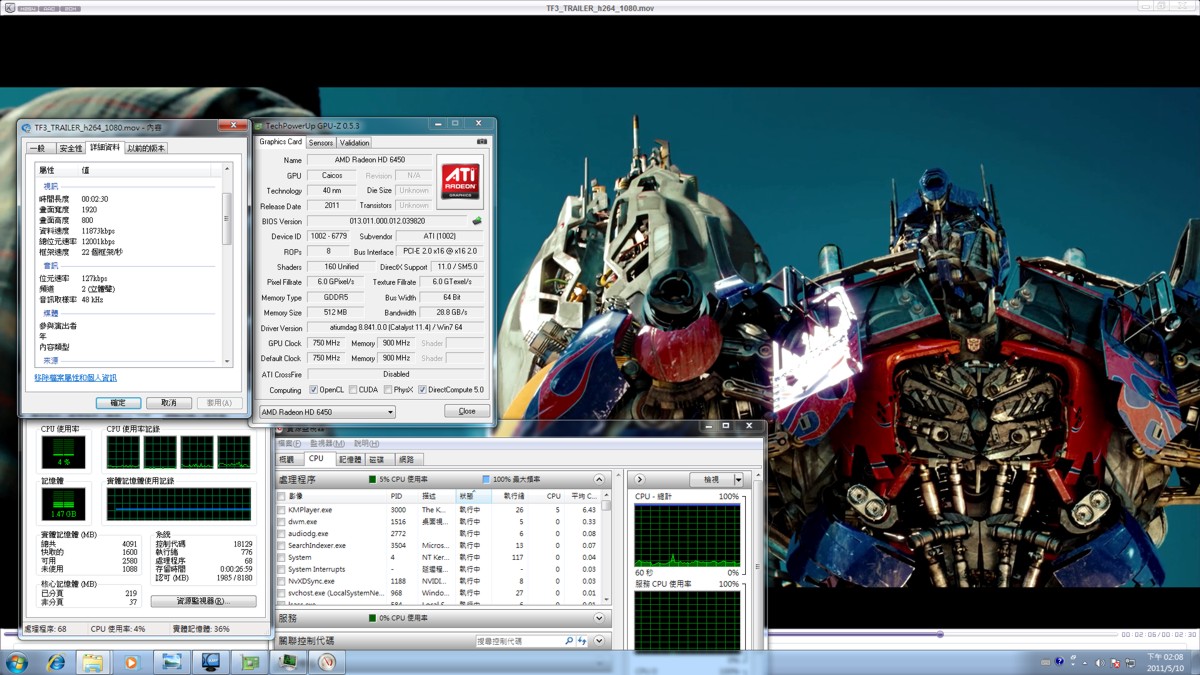Check the SearchIndexer.exe process checkbox

click(282, 546)
